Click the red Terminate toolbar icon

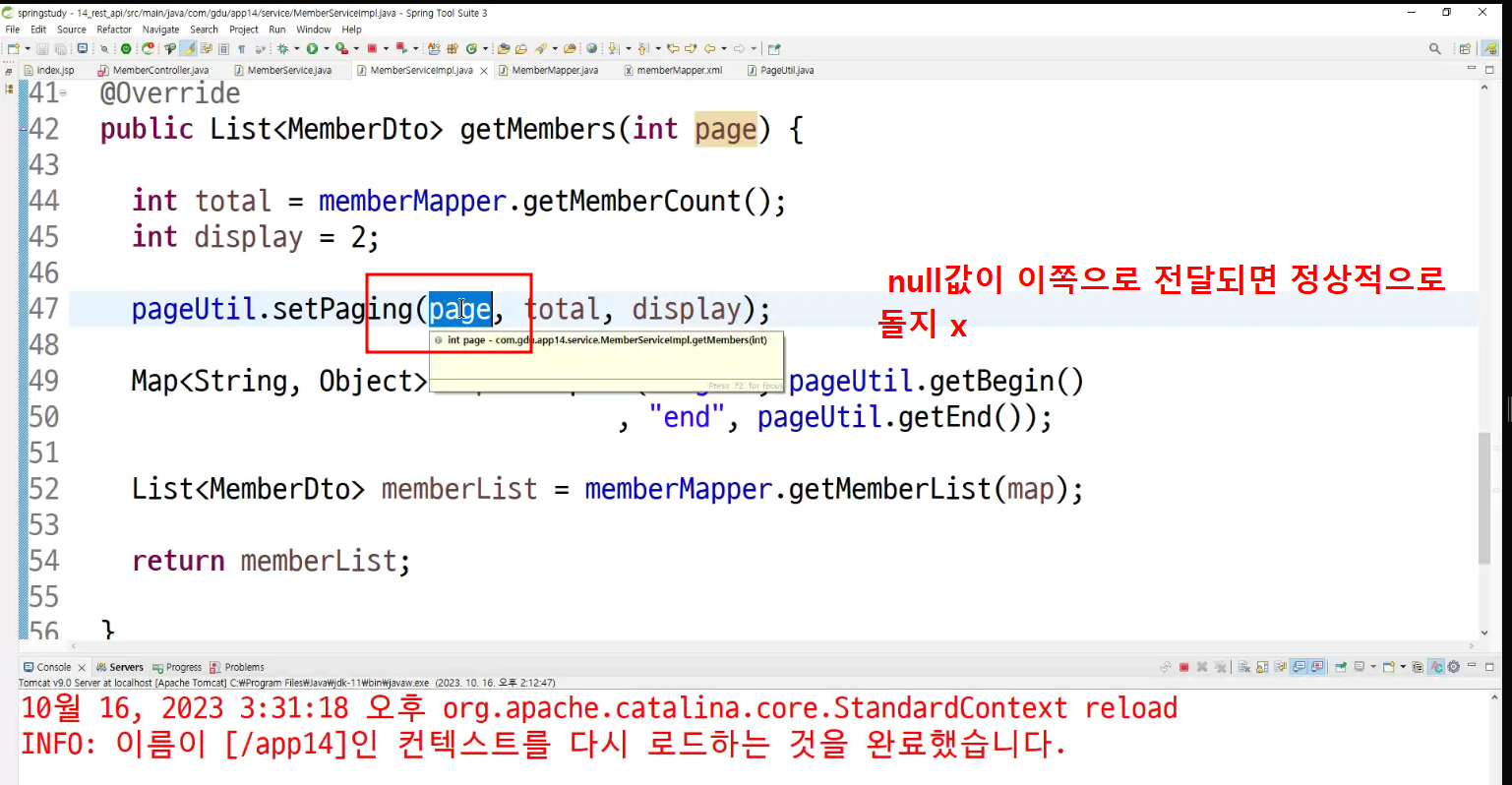coord(372,48)
